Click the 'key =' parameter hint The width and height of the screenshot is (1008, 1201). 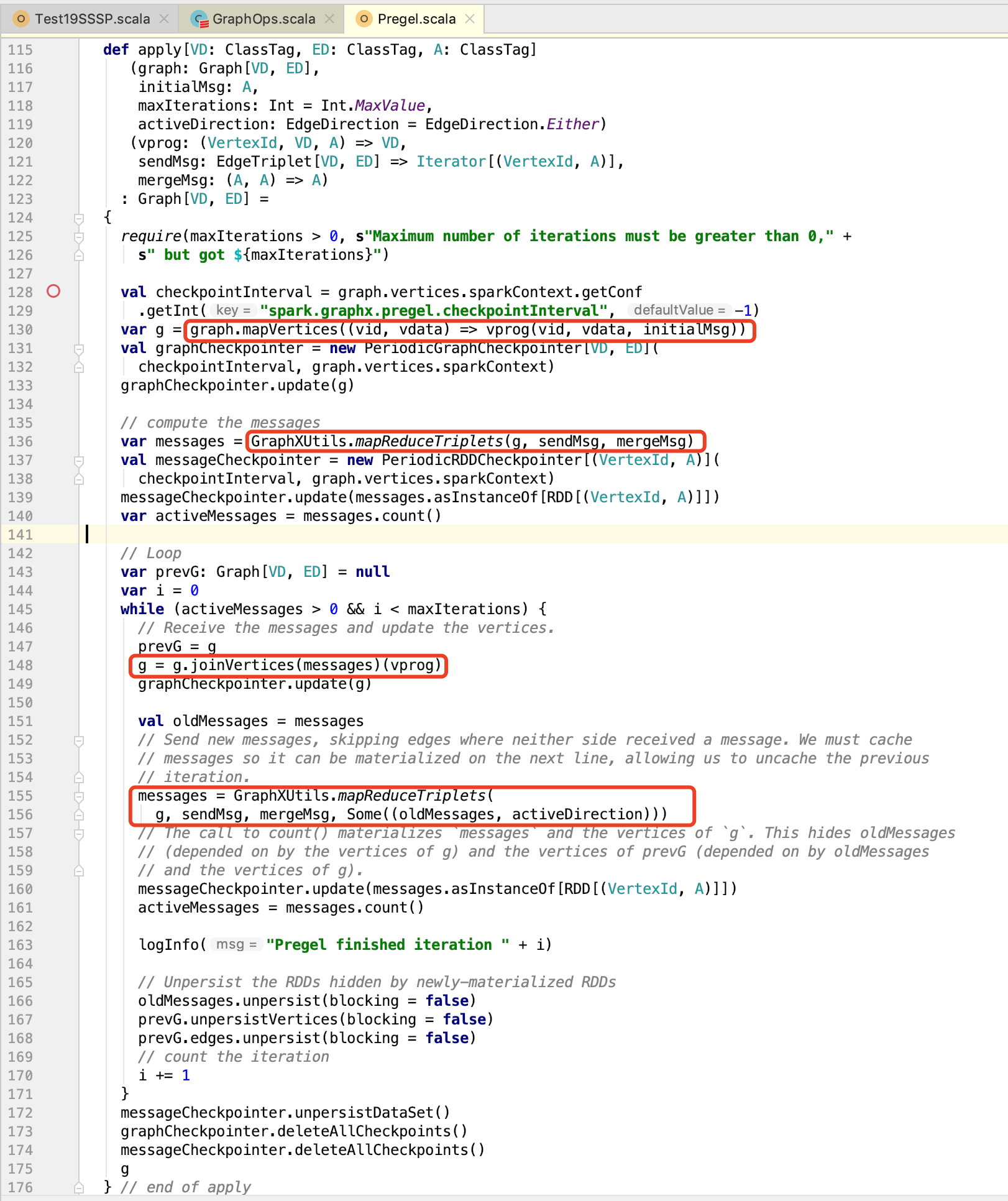(x=233, y=310)
